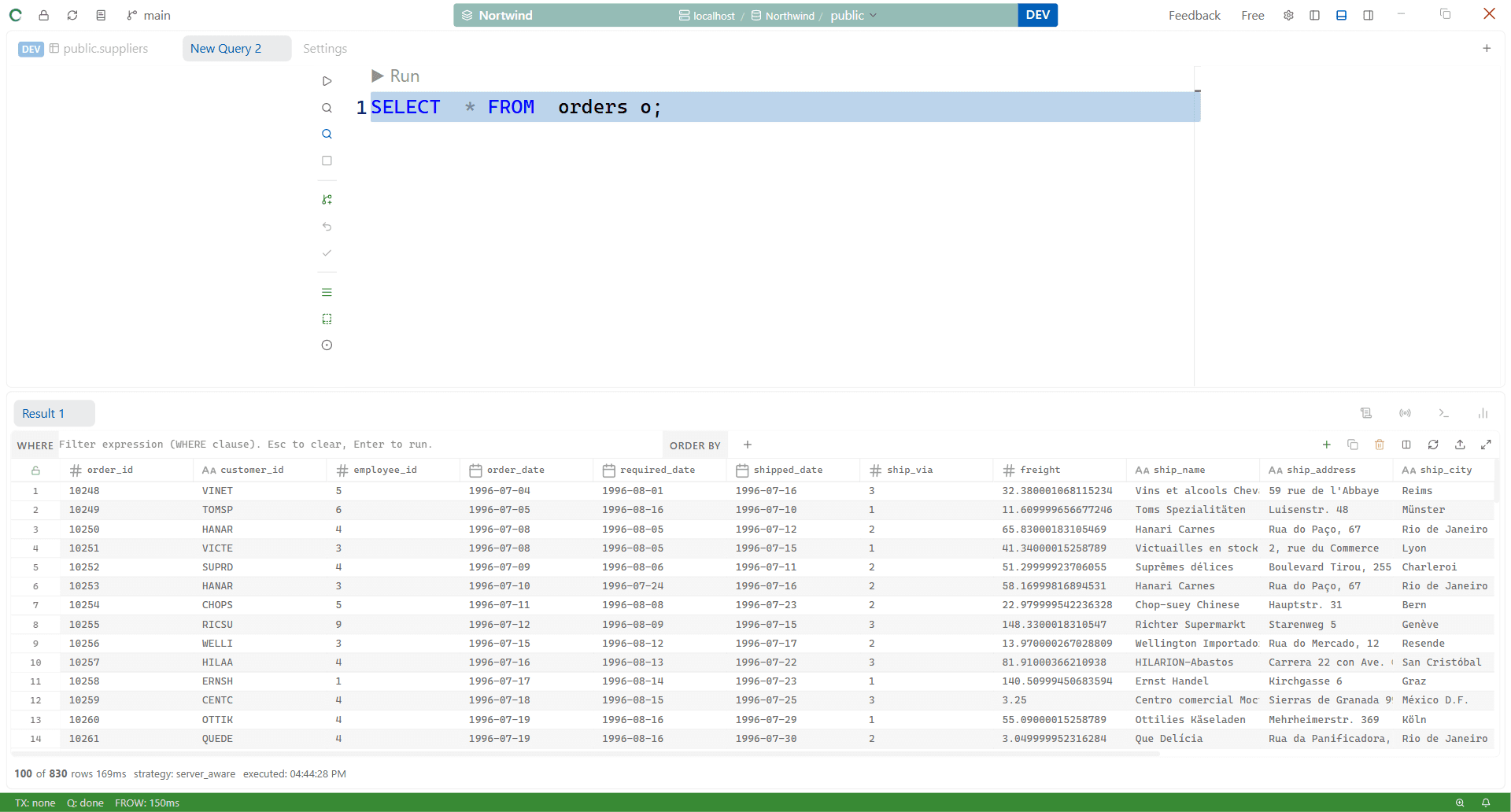Export results using the upload arrow icon
The image size is (1511, 812).
pyautogui.click(x=1460, y=445)
